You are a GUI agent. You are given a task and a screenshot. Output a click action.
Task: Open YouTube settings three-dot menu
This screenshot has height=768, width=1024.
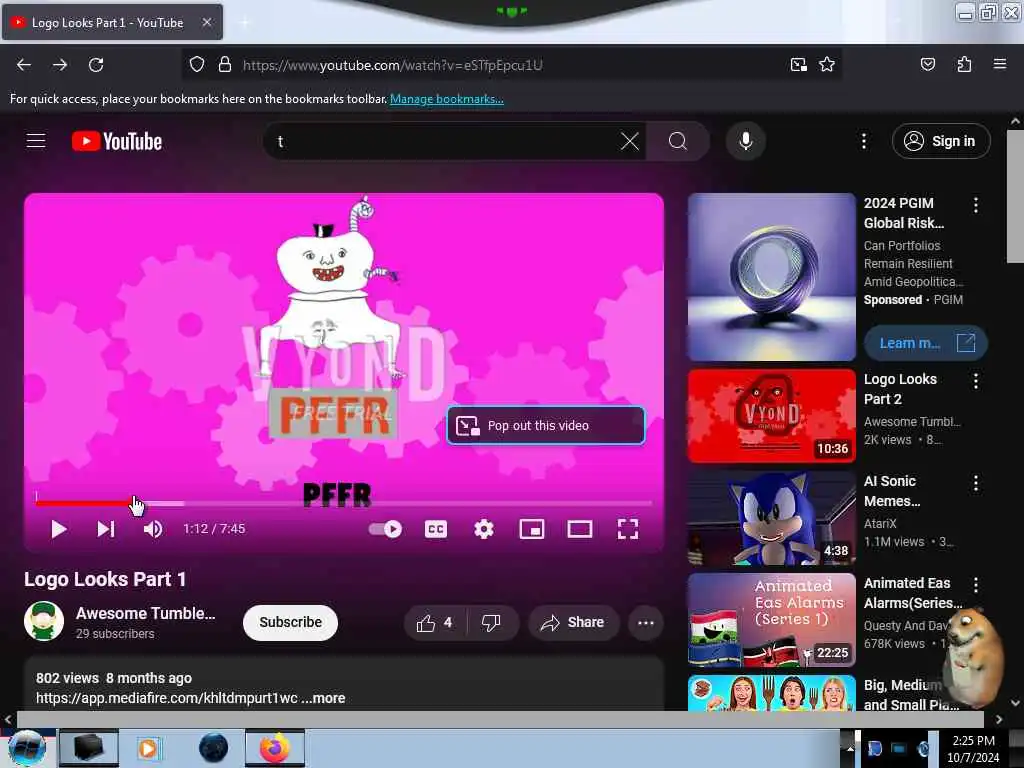863,141
